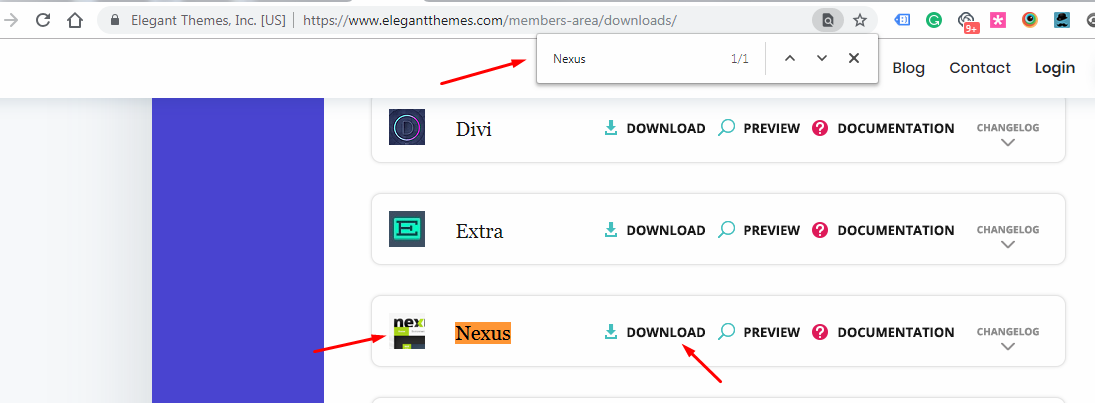This screenshot has width=1095, height=403.
Task: Expand the Divi changelog
Action: pyautogui.click(x=1007, y=135)
